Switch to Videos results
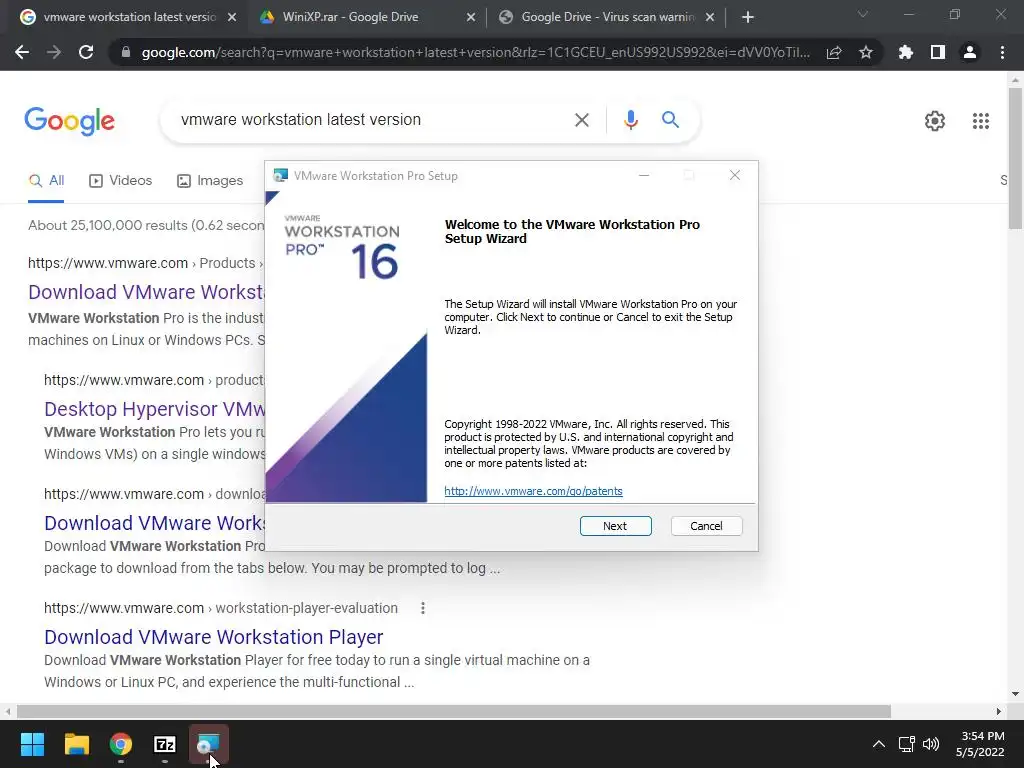 120,181
